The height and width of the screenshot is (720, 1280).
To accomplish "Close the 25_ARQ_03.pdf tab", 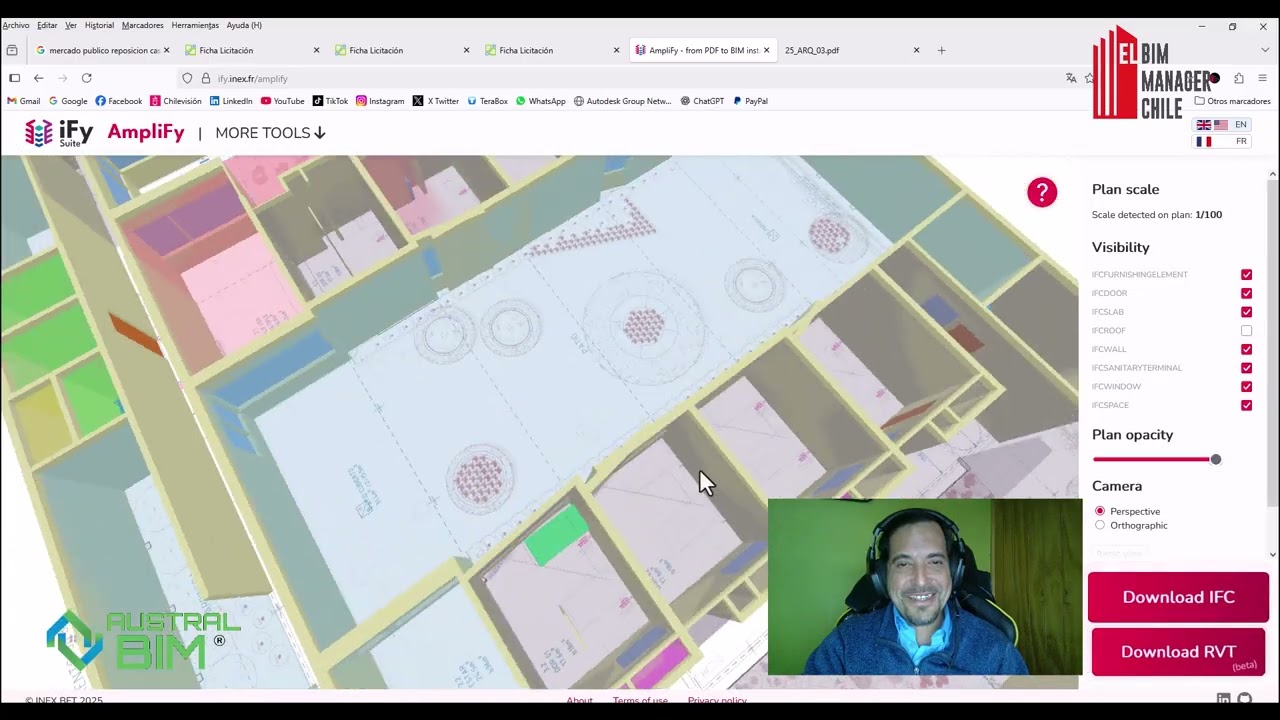I will pos(916,50).
